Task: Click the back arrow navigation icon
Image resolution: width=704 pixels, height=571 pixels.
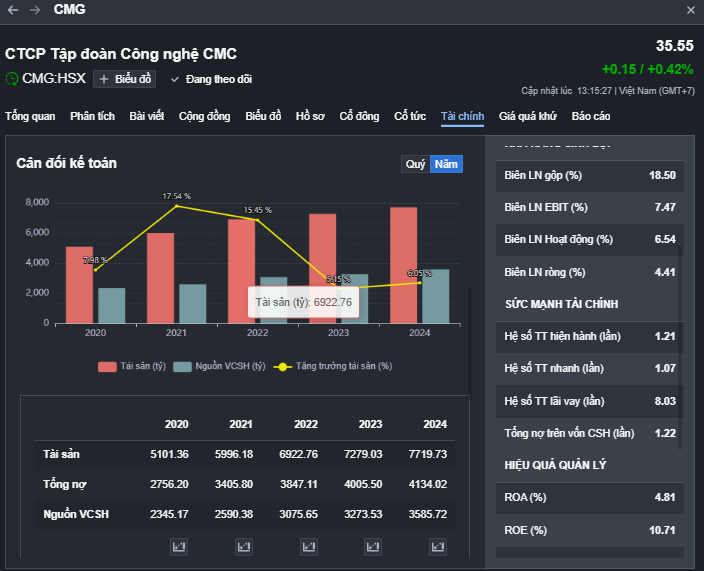Action: click(13, 10)
